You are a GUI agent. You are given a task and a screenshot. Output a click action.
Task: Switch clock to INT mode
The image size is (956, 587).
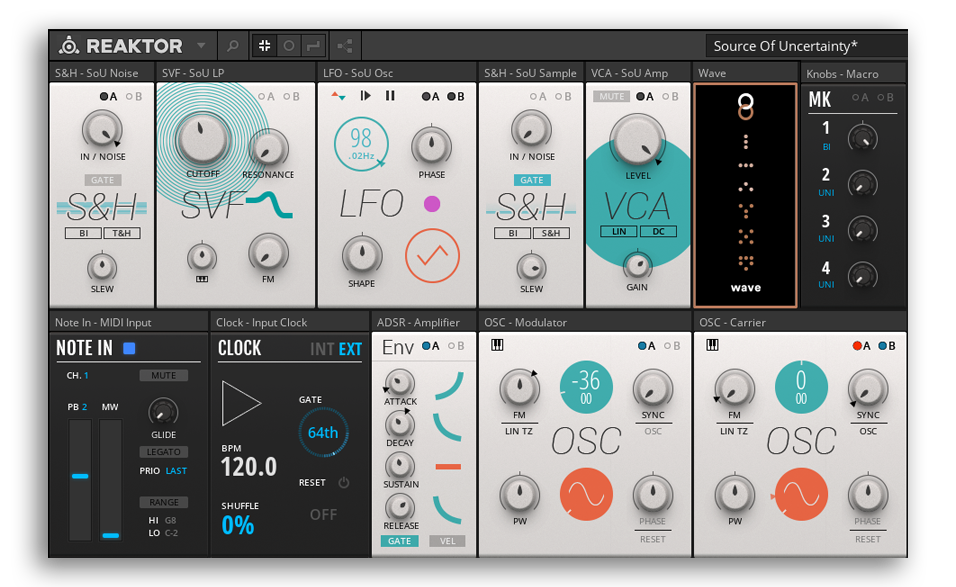pos(322,349)
